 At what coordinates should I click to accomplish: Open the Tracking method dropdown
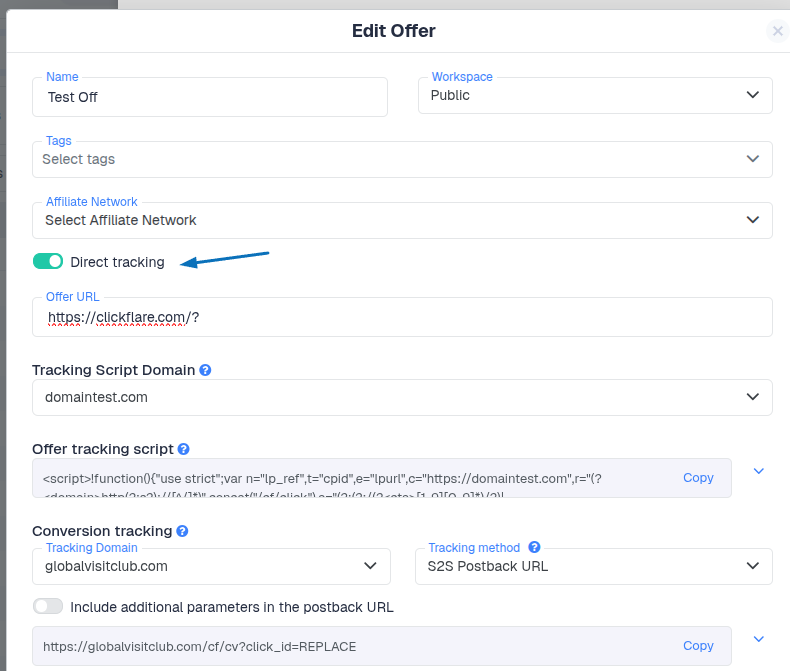click(x=594, y=566)
